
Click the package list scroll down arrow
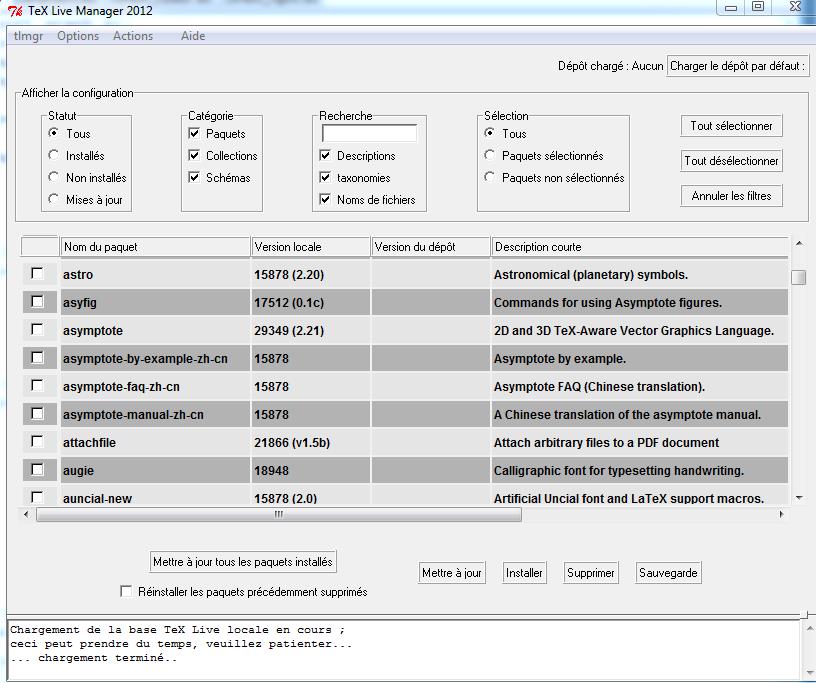coord(799,498)
